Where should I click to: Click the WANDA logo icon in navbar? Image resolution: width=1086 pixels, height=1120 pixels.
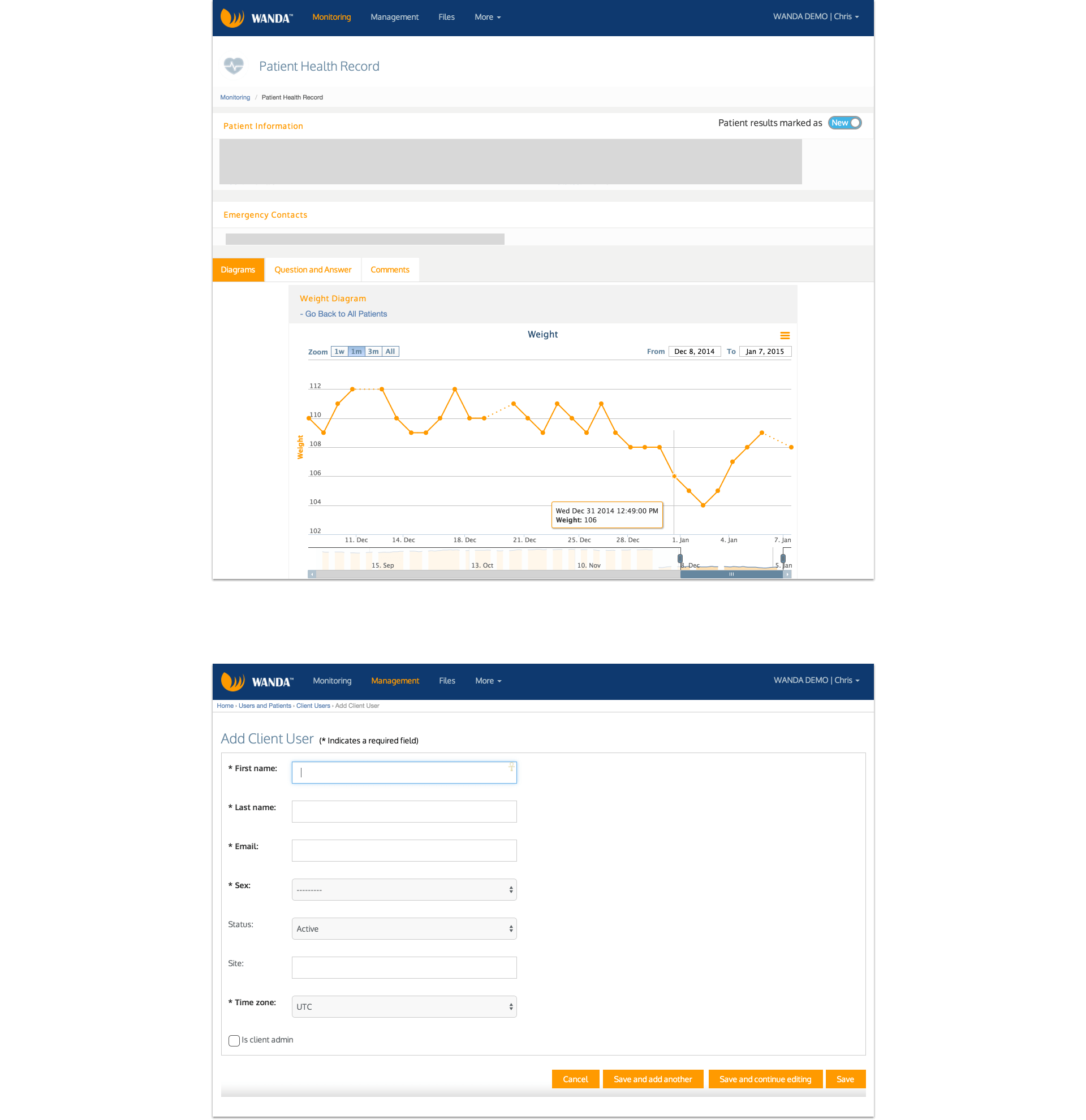(232, 17)
